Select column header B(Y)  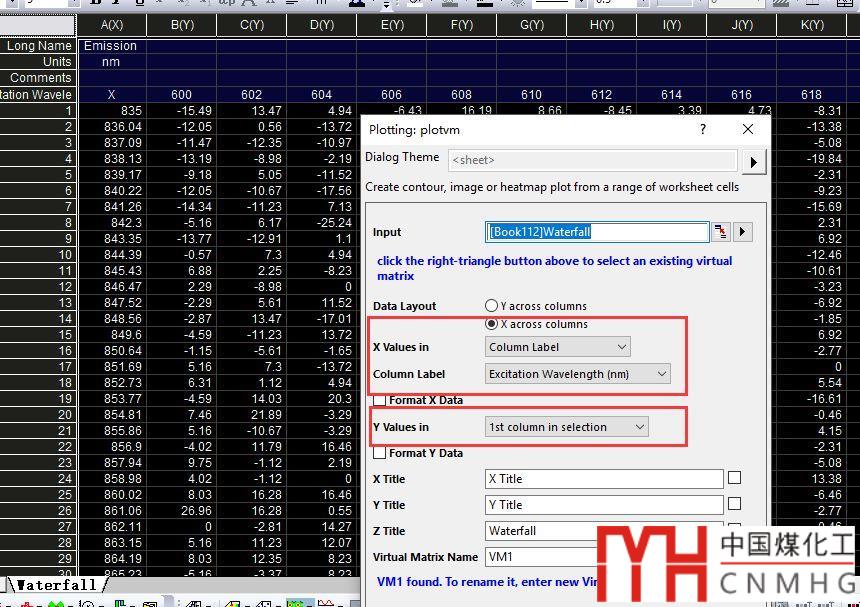point(182,25)
